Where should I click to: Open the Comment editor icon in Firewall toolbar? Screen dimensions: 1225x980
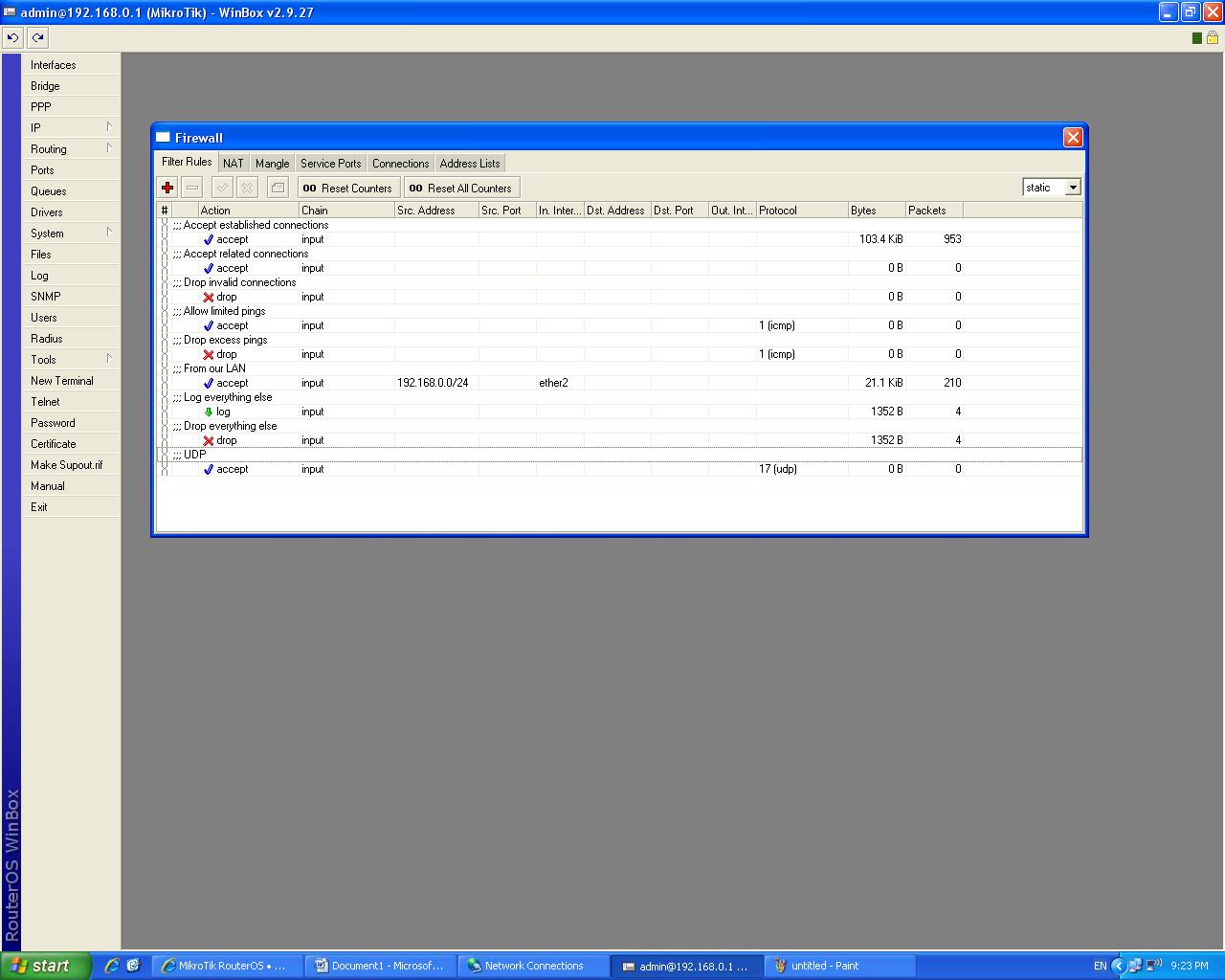click(278, 188)
